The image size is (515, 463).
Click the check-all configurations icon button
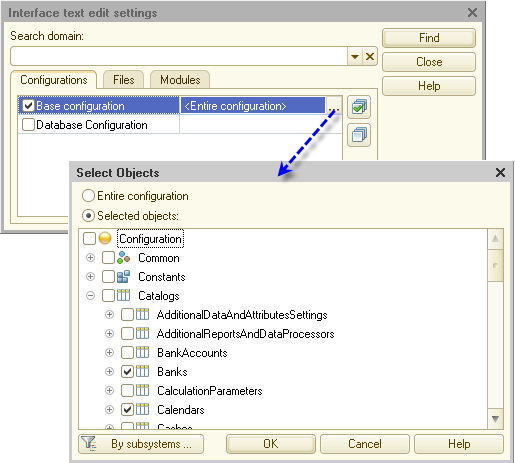pos(359,107)
